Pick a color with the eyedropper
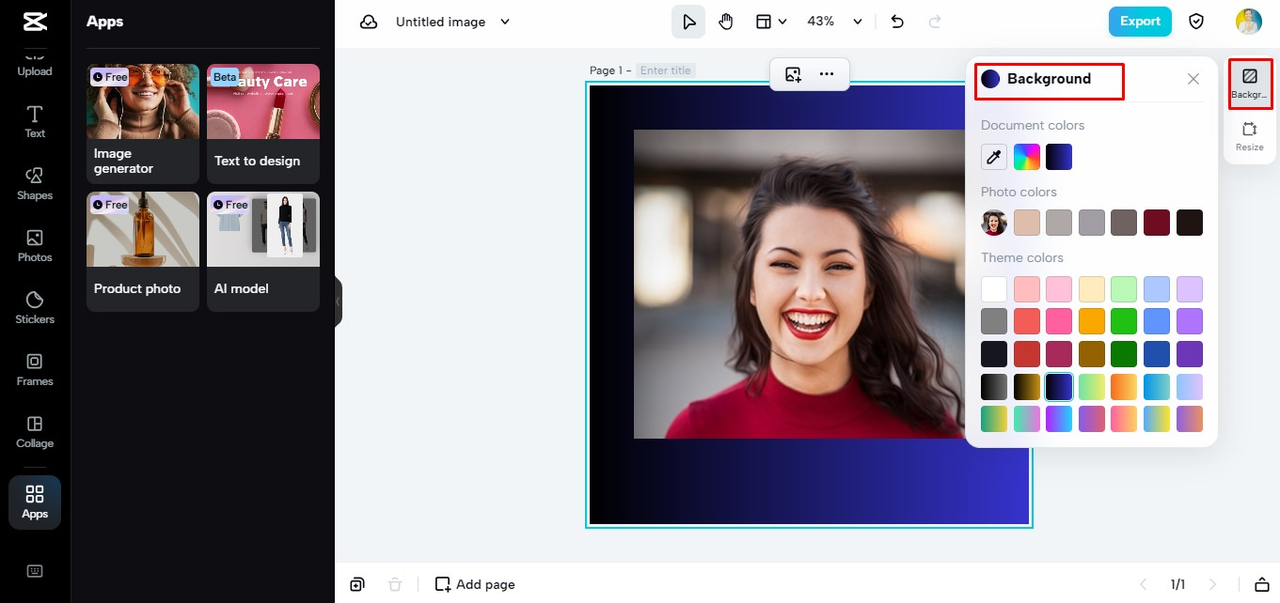Screen dimensions: 1280x603 (x=994, y=157)
